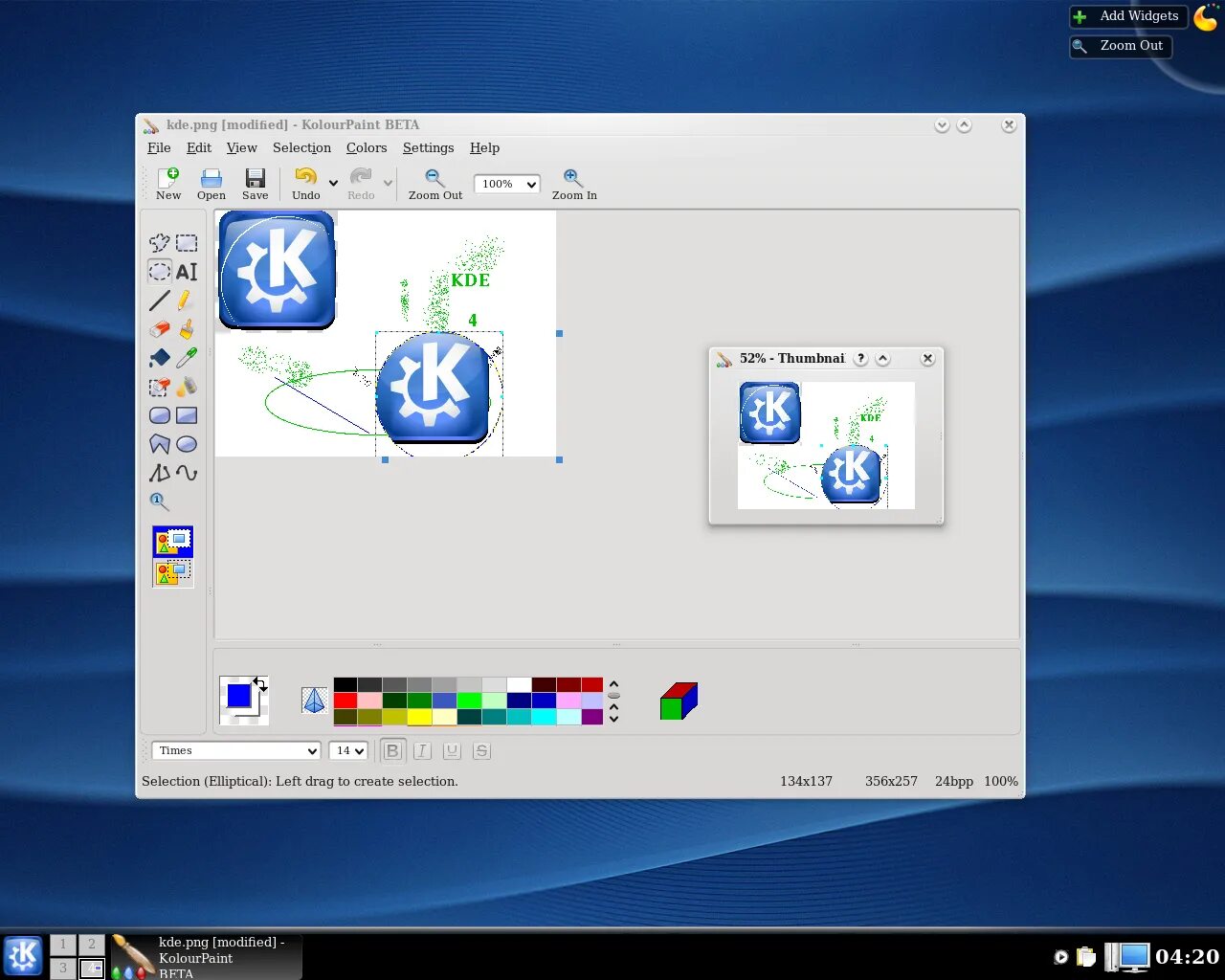Select the Pen tool
1225x980 pixels.
pos(187,301)
